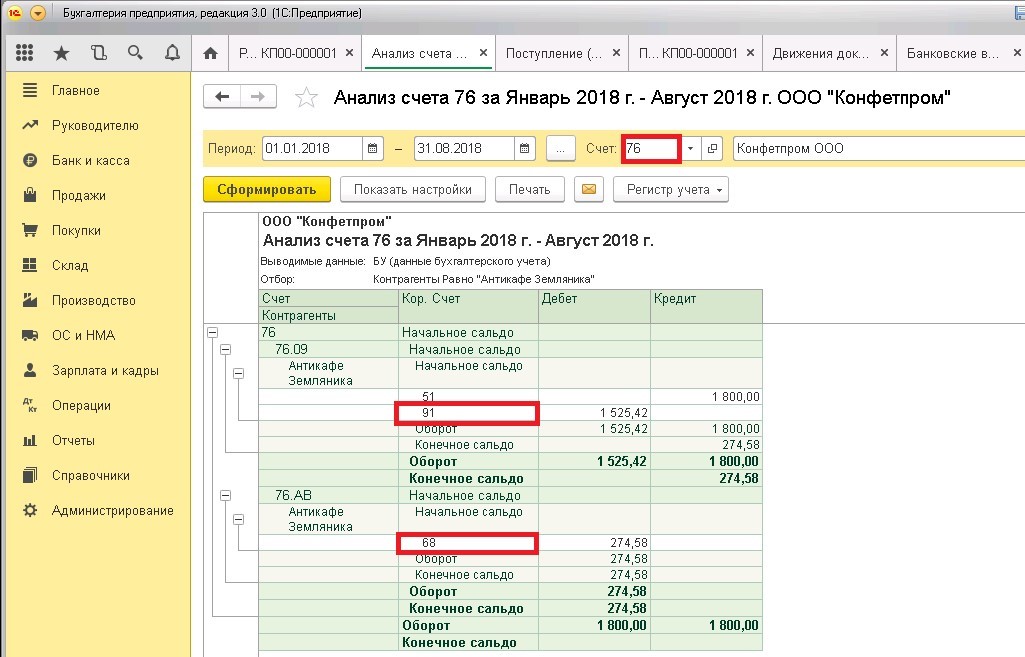Click credit amount in row 51
This screenshot has height=657, width=1025.
pos(707,397)
